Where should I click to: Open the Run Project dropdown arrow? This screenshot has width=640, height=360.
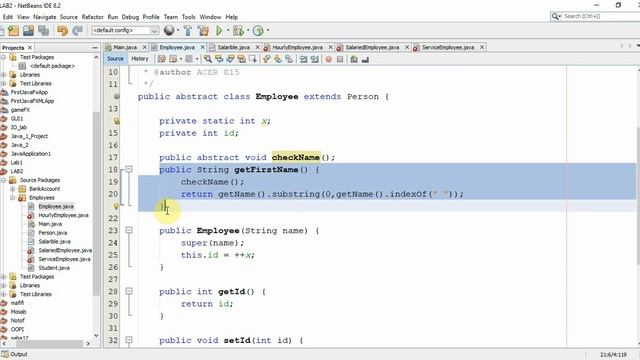[228, 31]
